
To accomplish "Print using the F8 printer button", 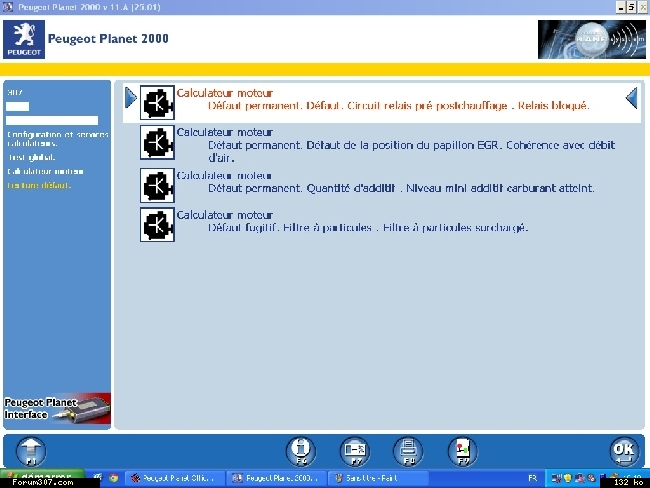I will 408,451.
